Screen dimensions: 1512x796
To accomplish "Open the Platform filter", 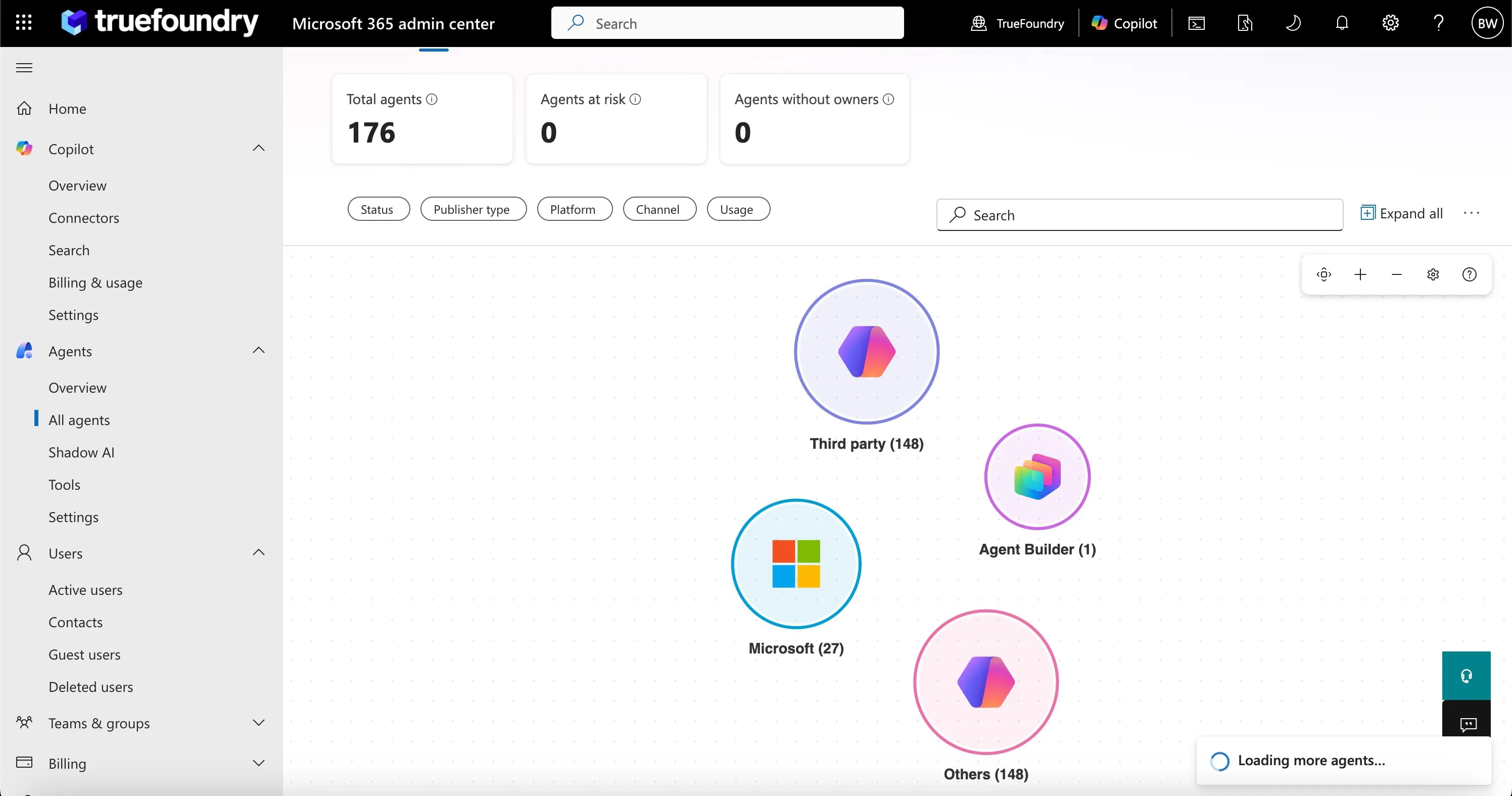I will (575, 209).
